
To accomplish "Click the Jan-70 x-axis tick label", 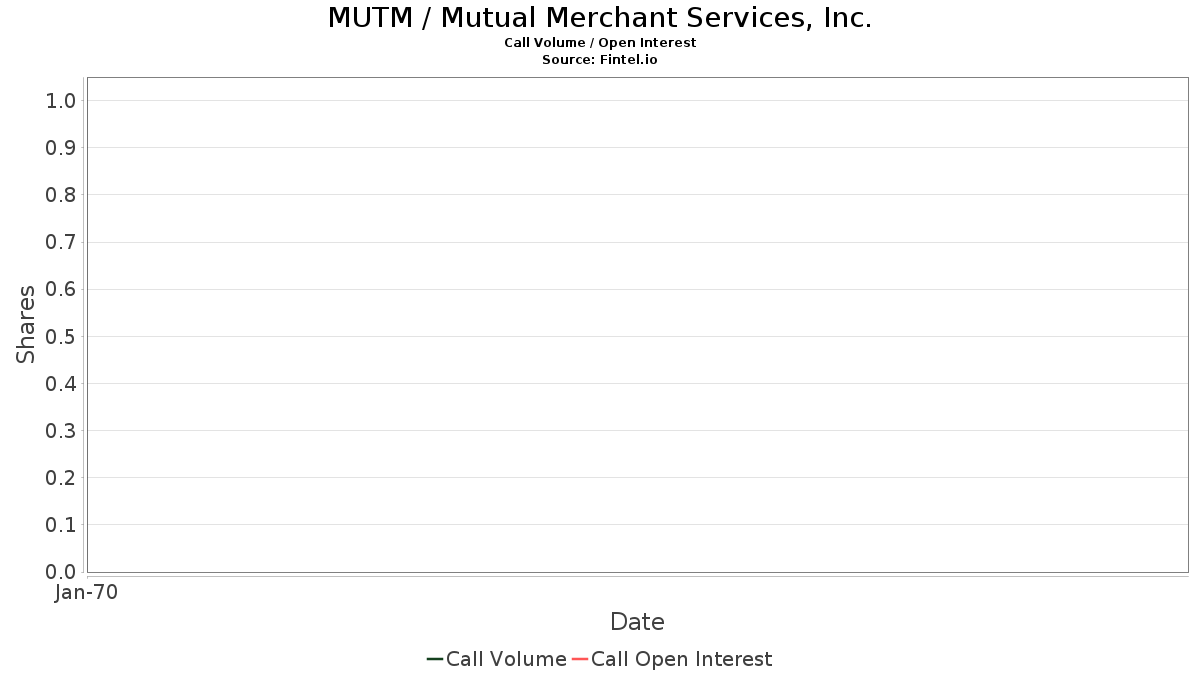I will click(x=86, y=593).
